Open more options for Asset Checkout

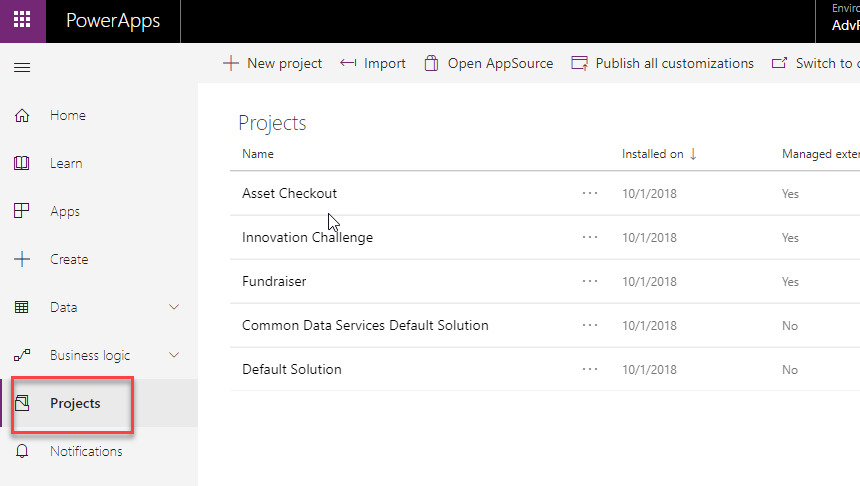590,193
